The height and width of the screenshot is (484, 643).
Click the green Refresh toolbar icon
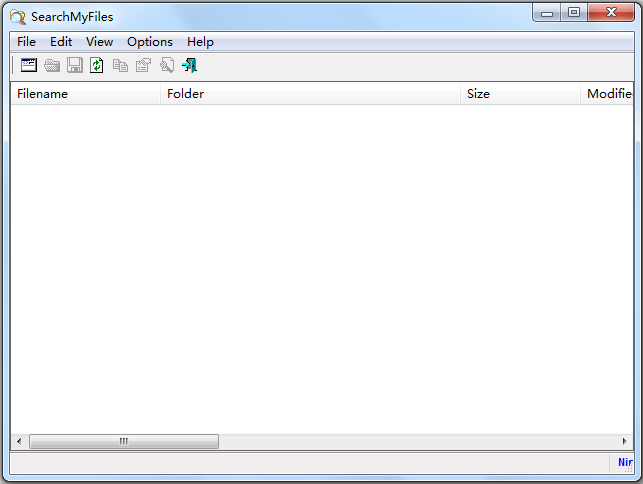point(97,65)
